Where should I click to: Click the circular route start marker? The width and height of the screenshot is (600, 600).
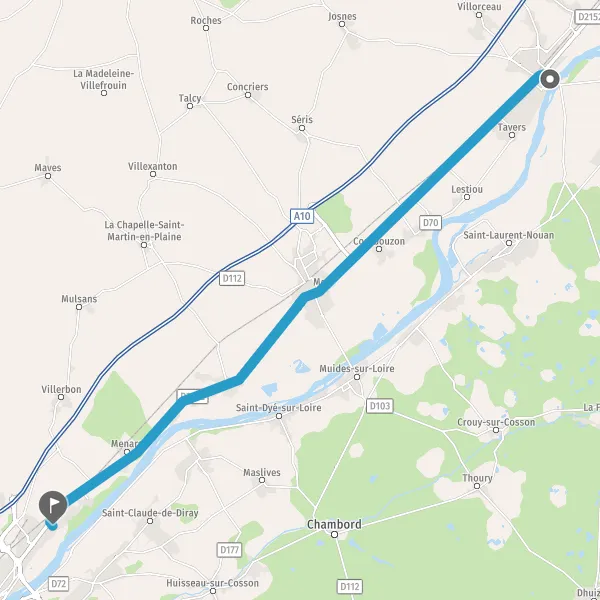point(550,79)
